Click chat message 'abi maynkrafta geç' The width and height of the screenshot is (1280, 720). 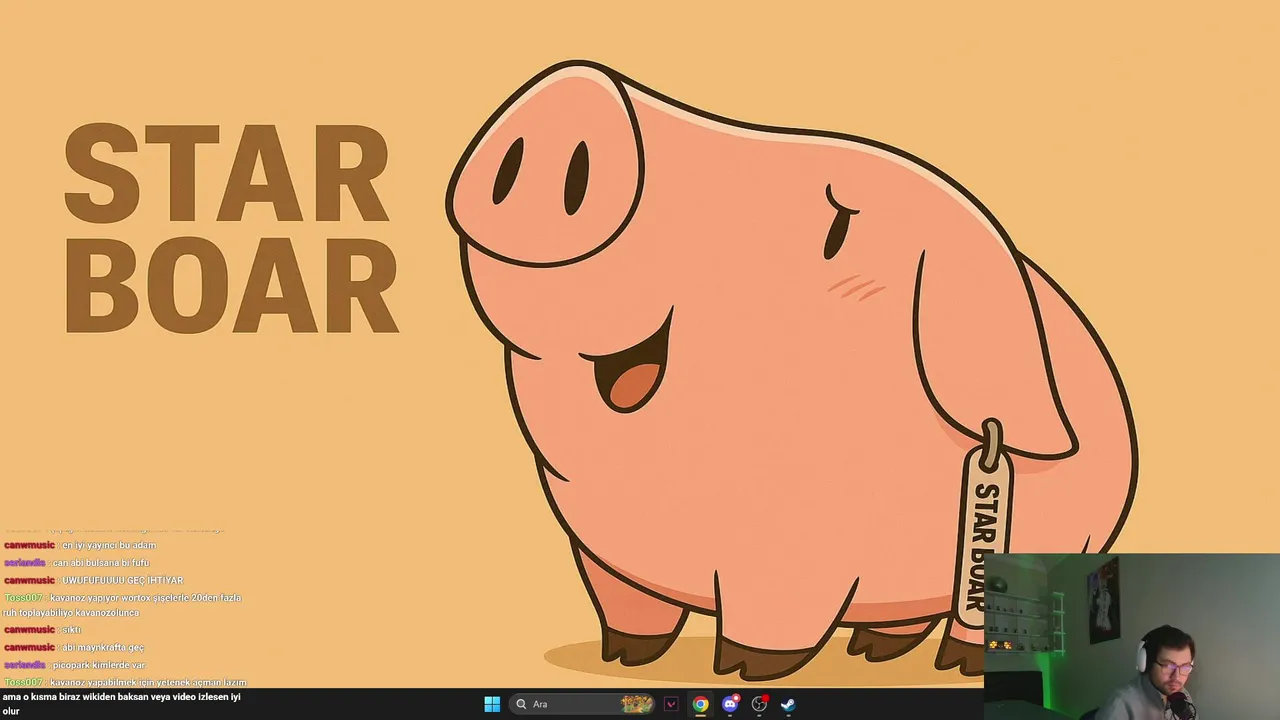coord(102,647)
